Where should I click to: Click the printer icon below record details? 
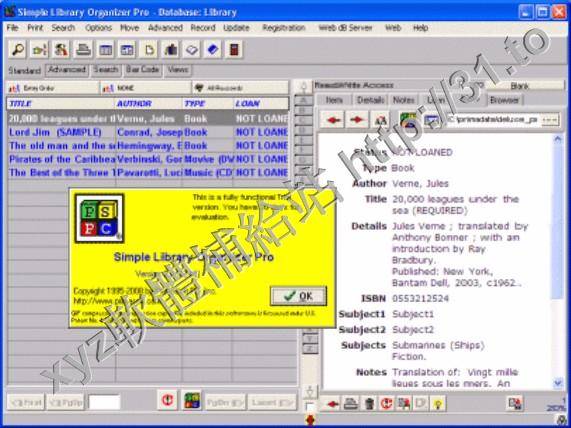tap(351, 404)
